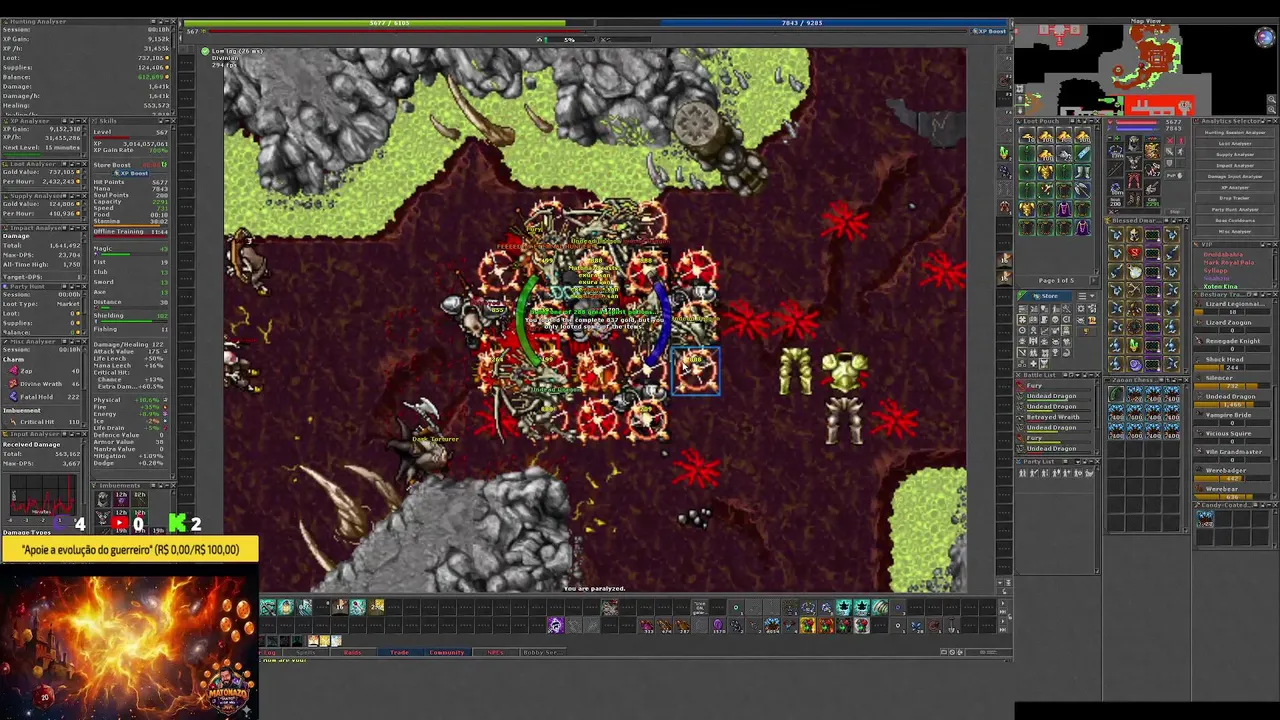
Task: Select the red S item in Blessed Dwarven container
Action: click(x=1134, y=253)
